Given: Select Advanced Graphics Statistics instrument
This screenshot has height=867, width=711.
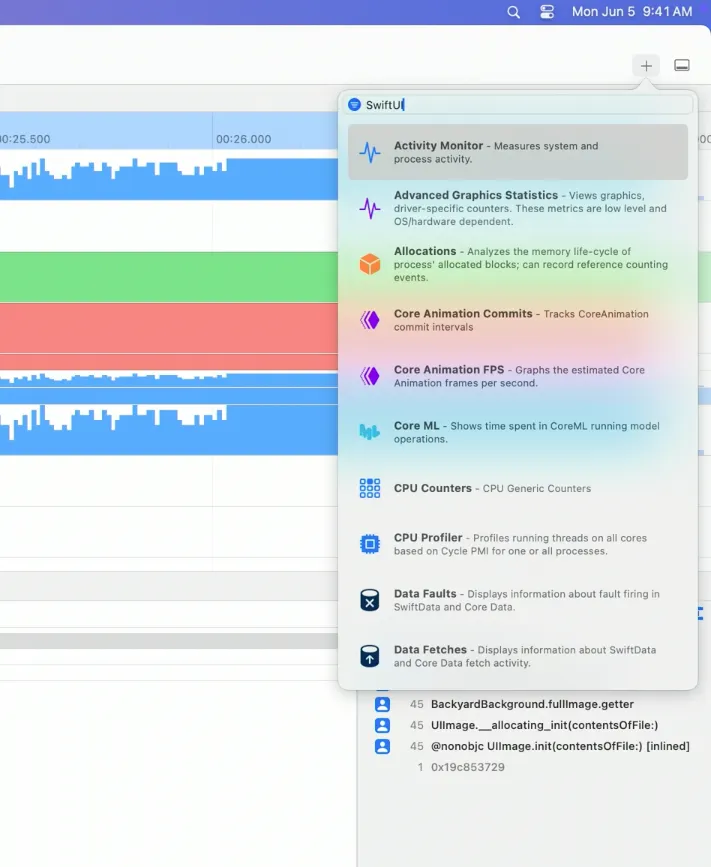Looking at the screenshot, I should [518, 208].
